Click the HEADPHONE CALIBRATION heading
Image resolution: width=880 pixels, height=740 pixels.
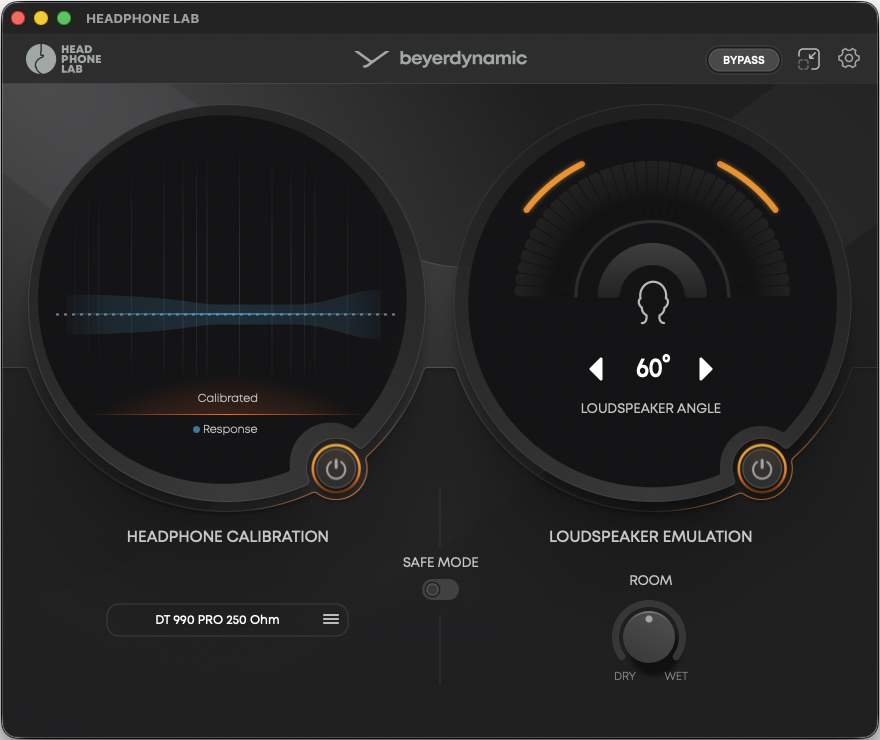click(227, 536)
